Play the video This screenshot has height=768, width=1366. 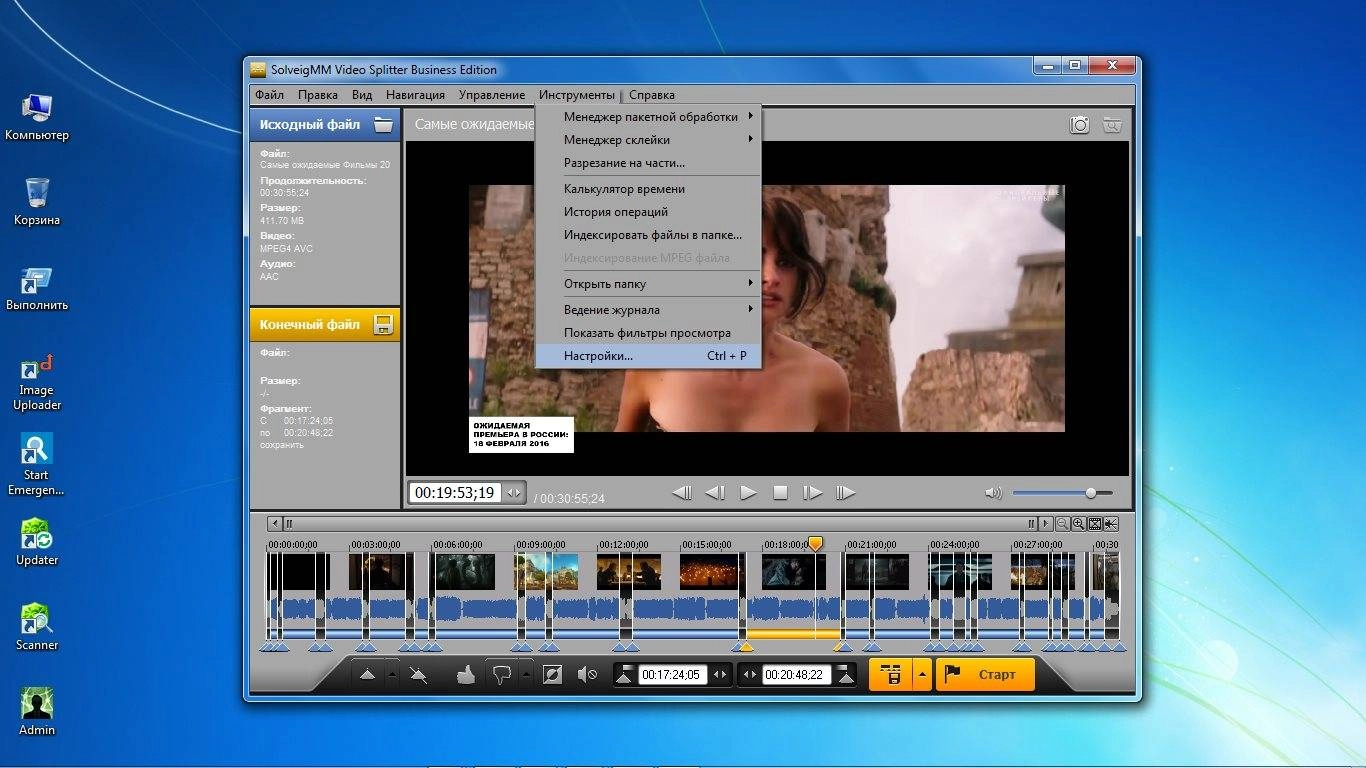click(x=748, y=493)
